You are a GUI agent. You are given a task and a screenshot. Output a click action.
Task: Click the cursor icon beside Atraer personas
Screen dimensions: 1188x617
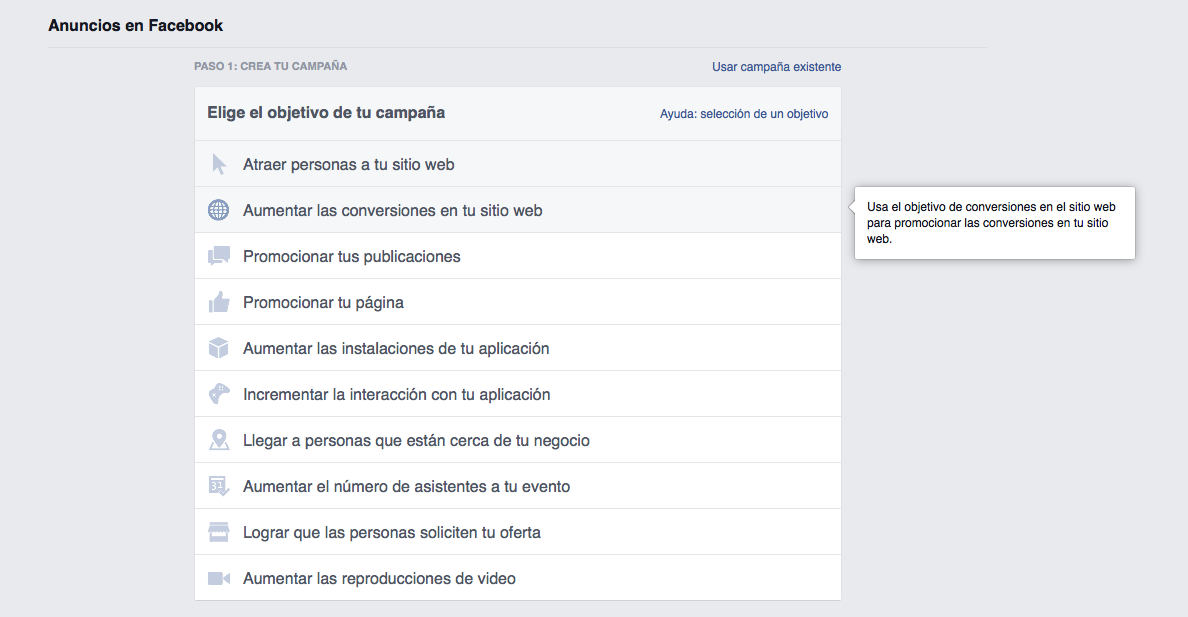coord(219,164)
